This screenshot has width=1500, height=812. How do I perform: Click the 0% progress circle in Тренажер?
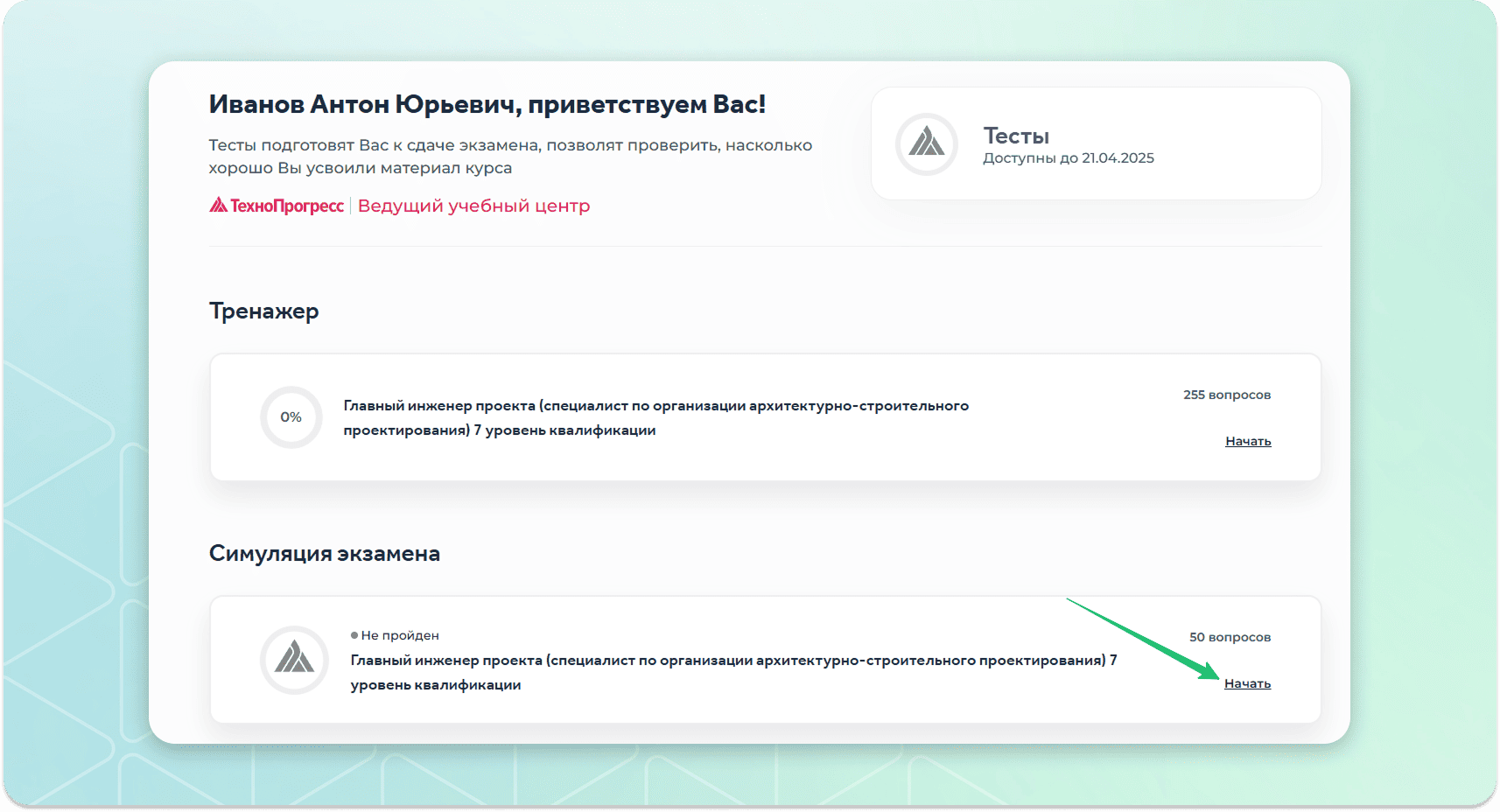pyautogui.click(x=291, y=417)
